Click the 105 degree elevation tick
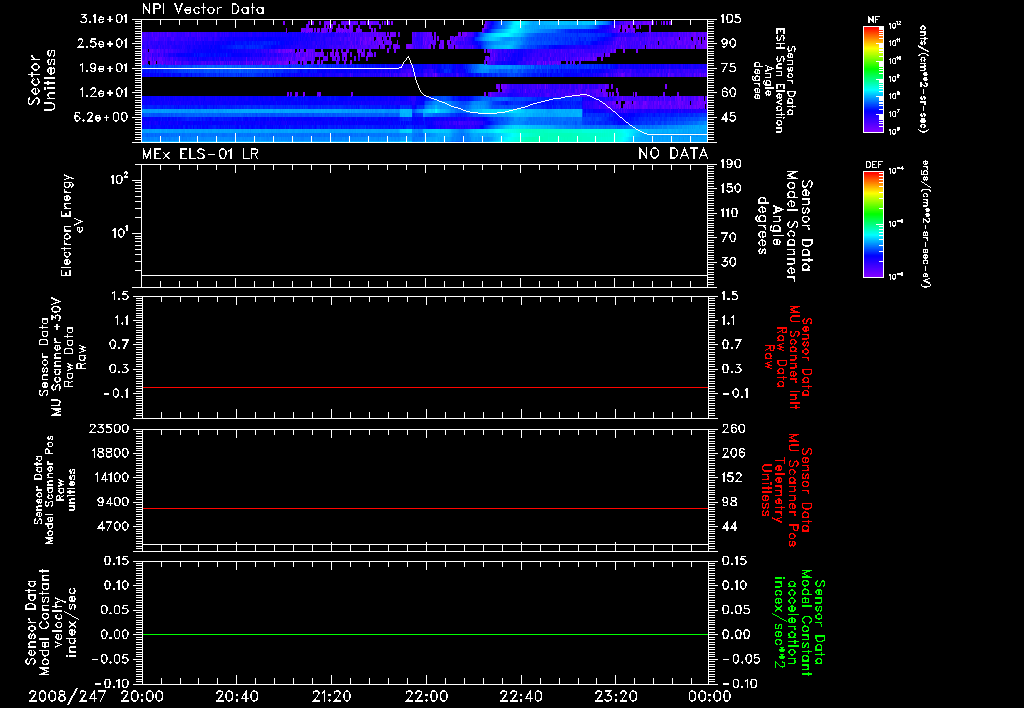The width and height of the screenshot is (1024, 708). [731, 19]
